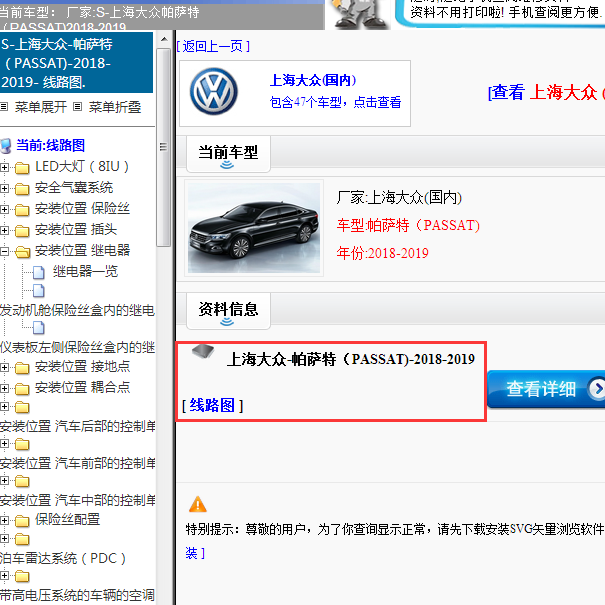
Task: Click the gray book icon beside 上海大众-帕萨特
Action: (x=203, y=351)
